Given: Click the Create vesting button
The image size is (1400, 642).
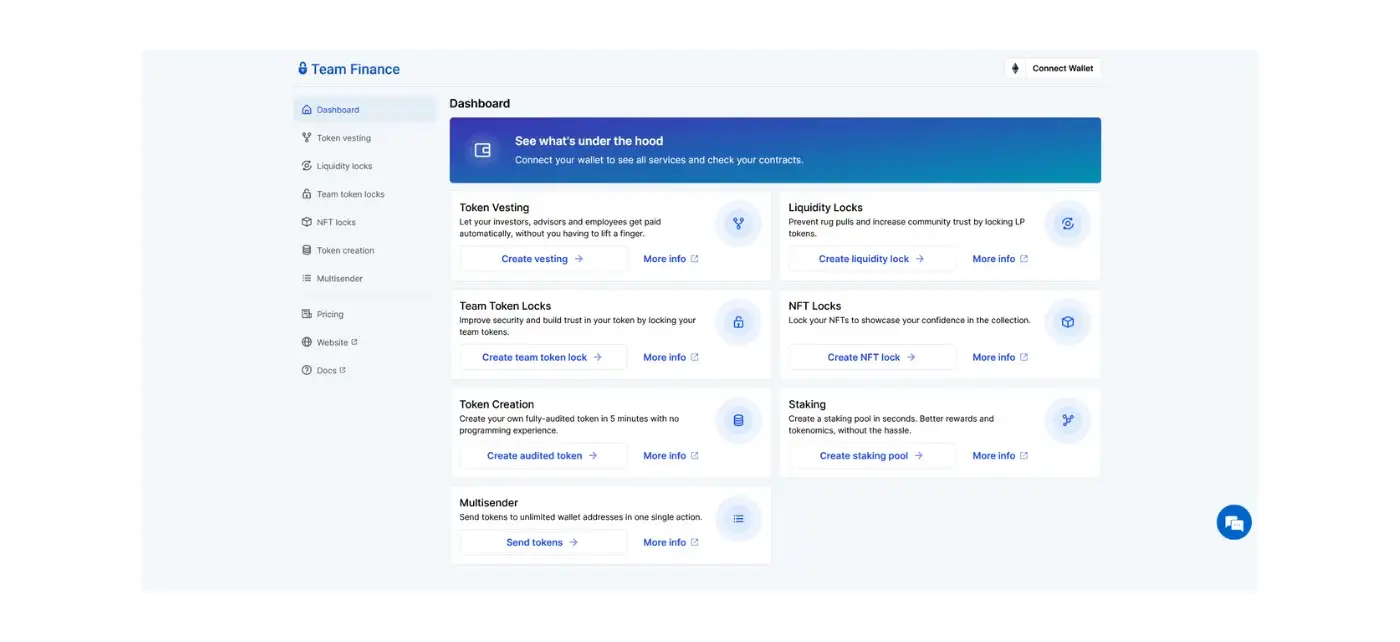Looking at the screenshot, I should (543, 259).
